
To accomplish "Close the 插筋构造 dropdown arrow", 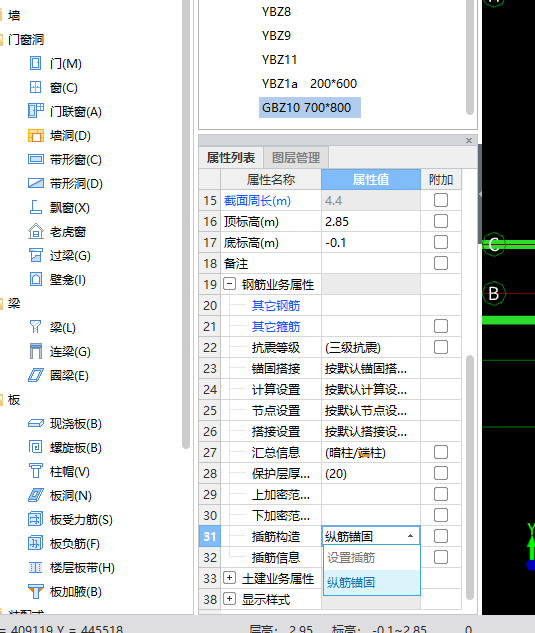I will click(410, 536).
